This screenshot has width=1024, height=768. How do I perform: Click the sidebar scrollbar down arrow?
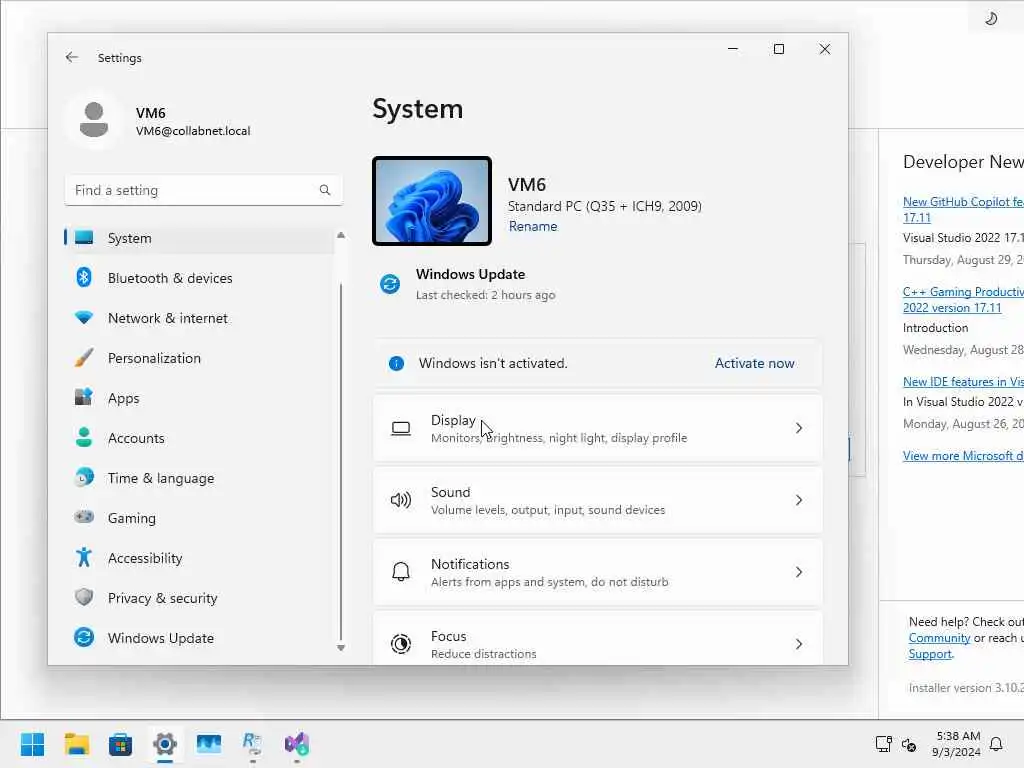click(x=340, y=648)
